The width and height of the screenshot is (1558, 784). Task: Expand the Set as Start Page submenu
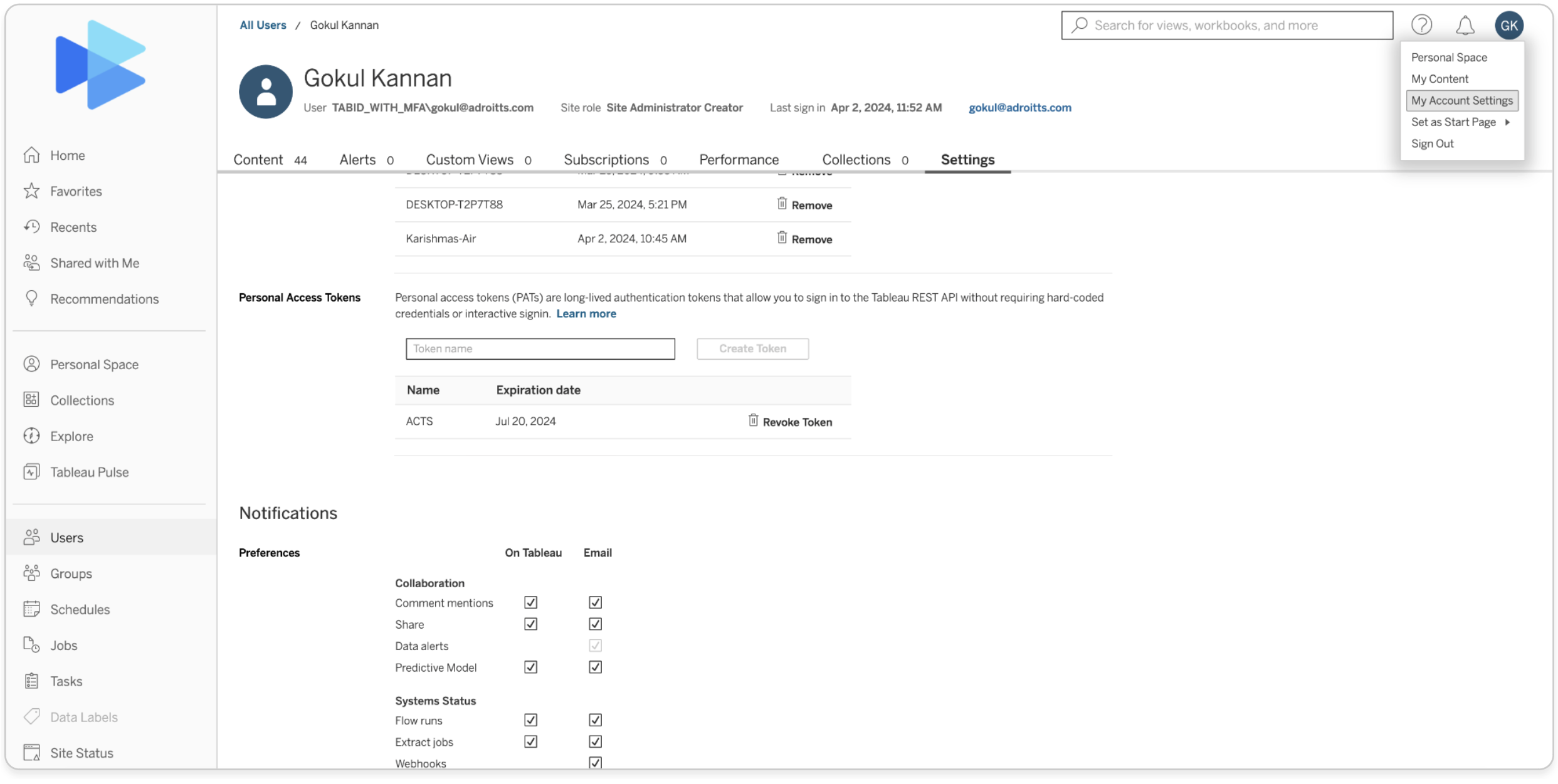(1461, 122)
